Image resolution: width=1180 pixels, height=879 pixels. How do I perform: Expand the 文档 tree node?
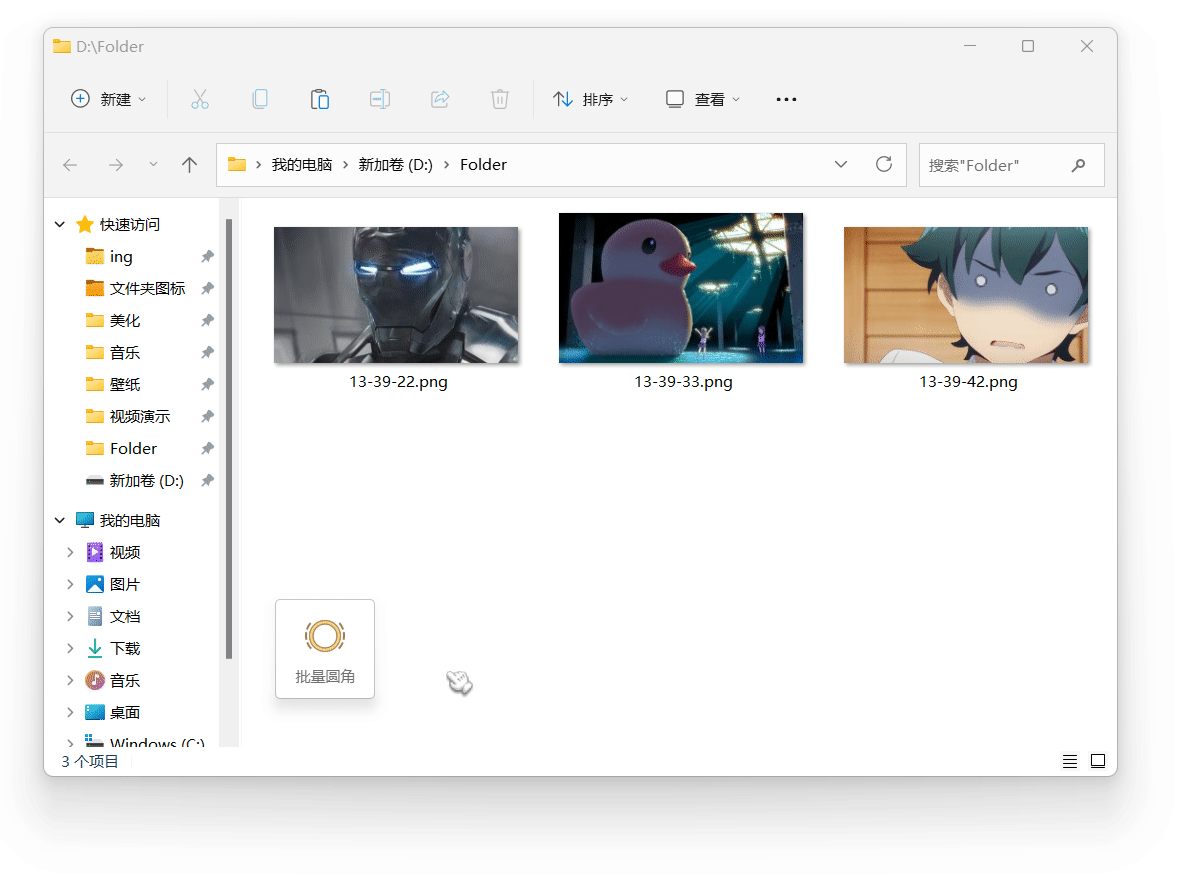pos(70,616)
